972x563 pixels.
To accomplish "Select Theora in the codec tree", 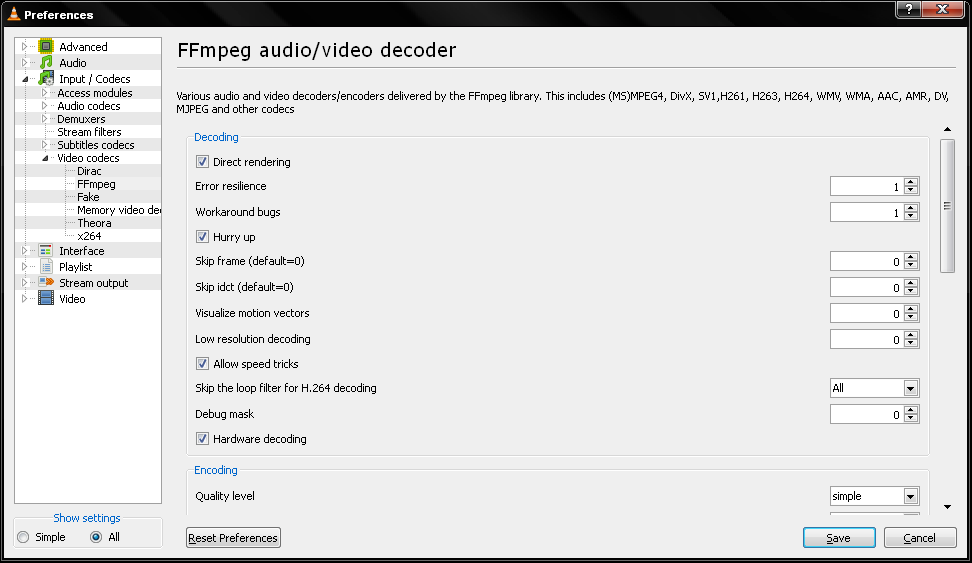I will [x=94, y=223].
